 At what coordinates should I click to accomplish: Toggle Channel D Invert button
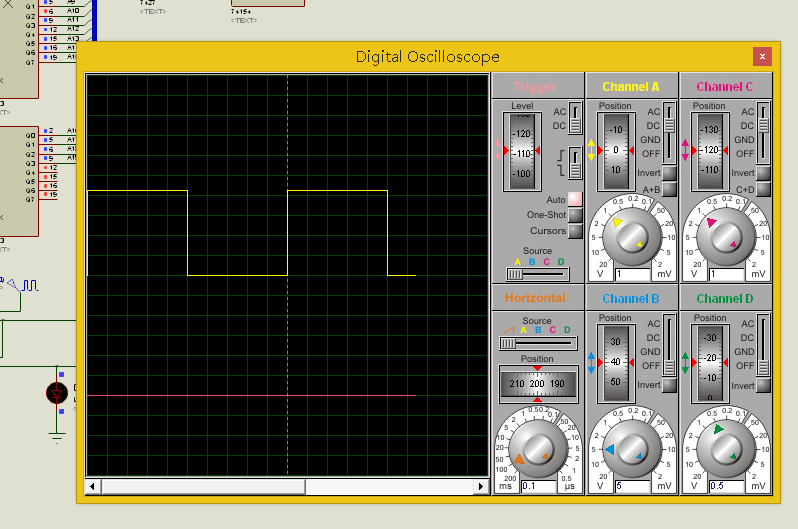pyautogui.click(x=763, y=385)
